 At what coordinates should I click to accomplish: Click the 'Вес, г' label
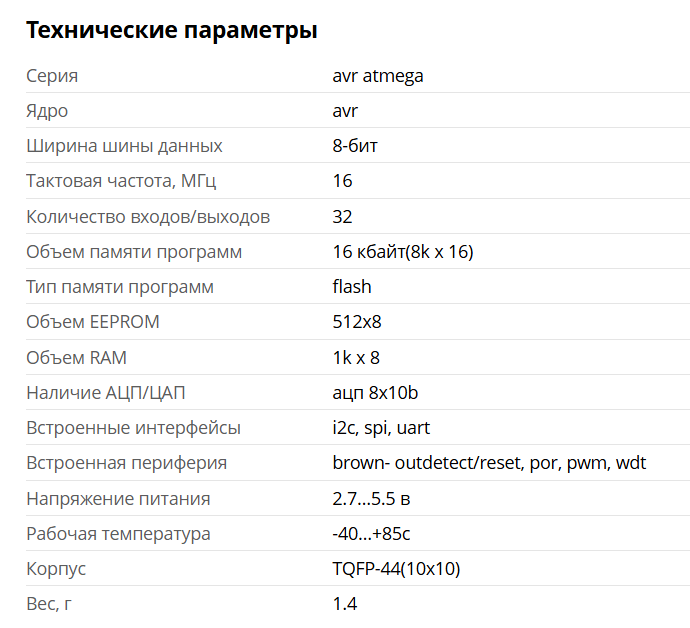point(48,604)
